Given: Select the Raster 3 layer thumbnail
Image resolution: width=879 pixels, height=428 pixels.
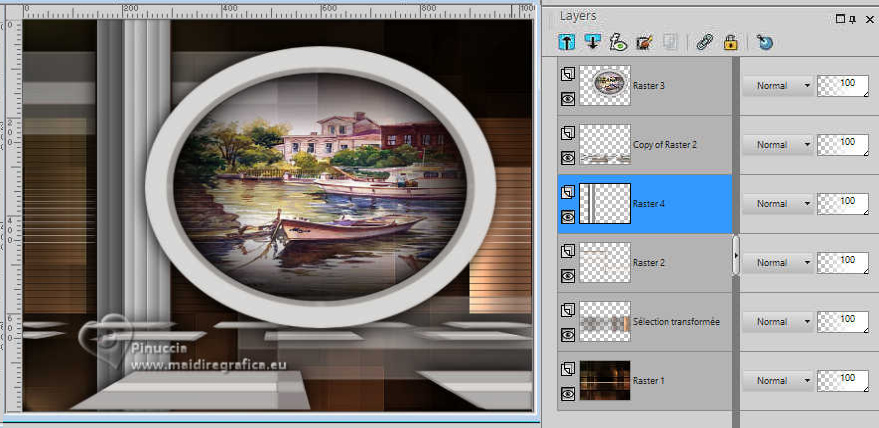Looking at the screenshot, I should 605,85.
